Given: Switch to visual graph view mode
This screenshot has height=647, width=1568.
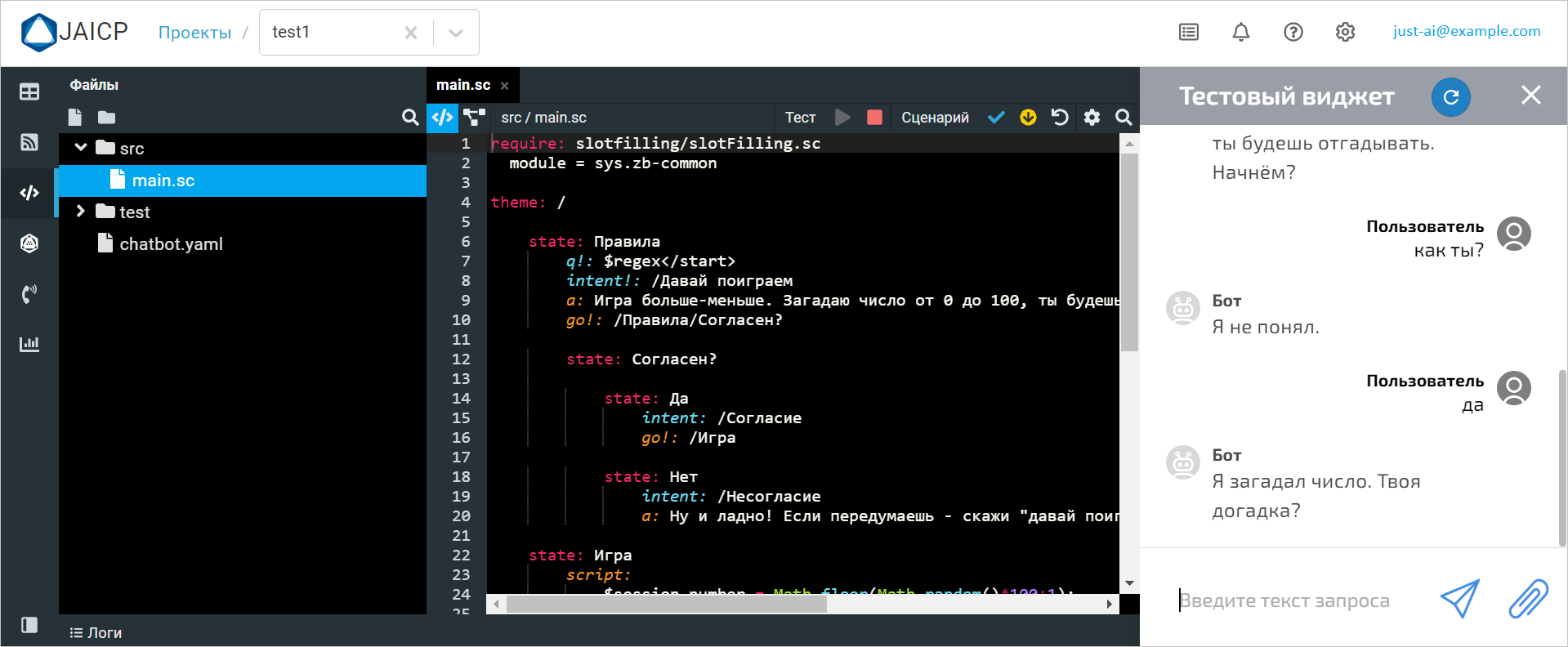Looking at the screenshot, I should tap(474, 118).
